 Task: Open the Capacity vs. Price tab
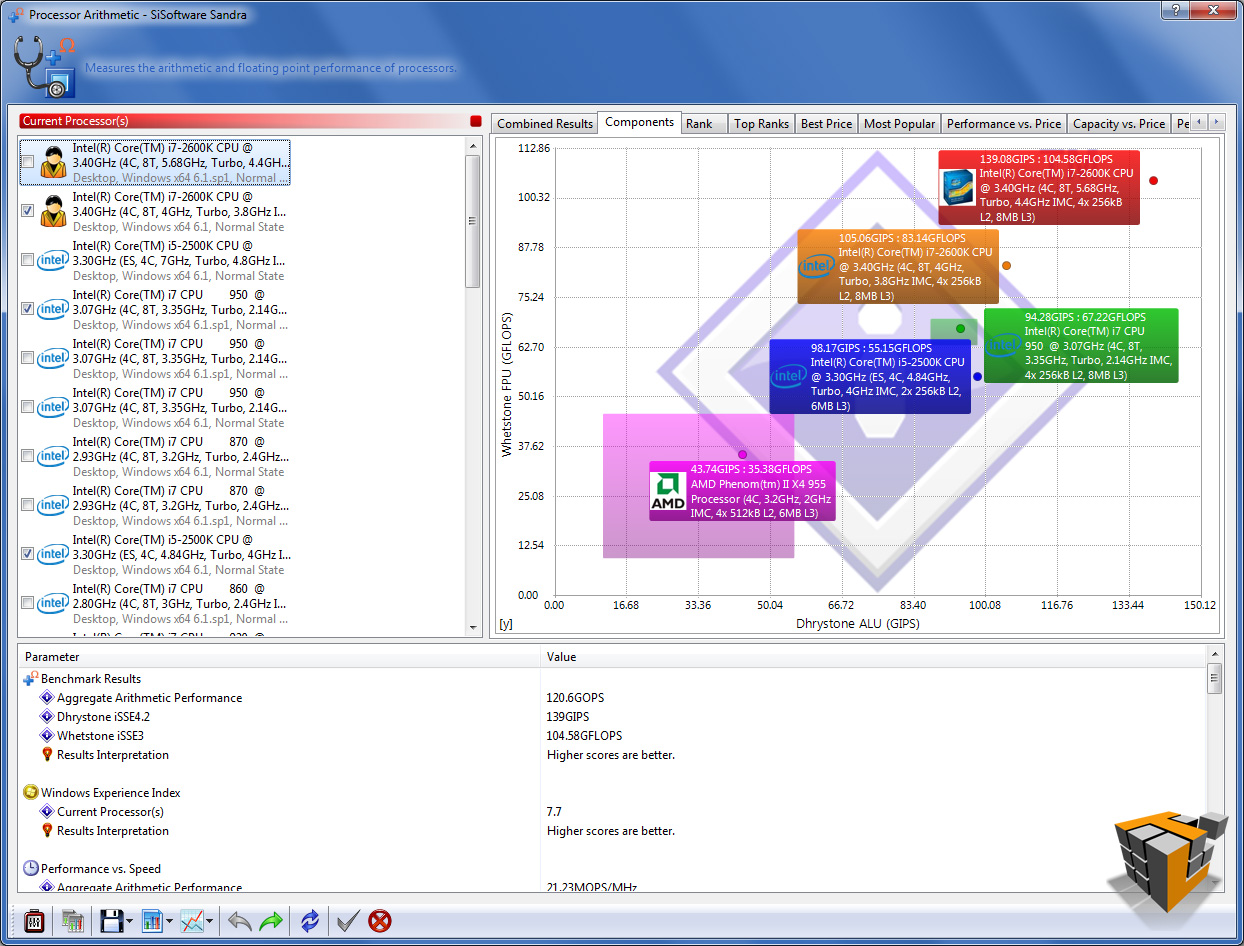pos(1119,123)
